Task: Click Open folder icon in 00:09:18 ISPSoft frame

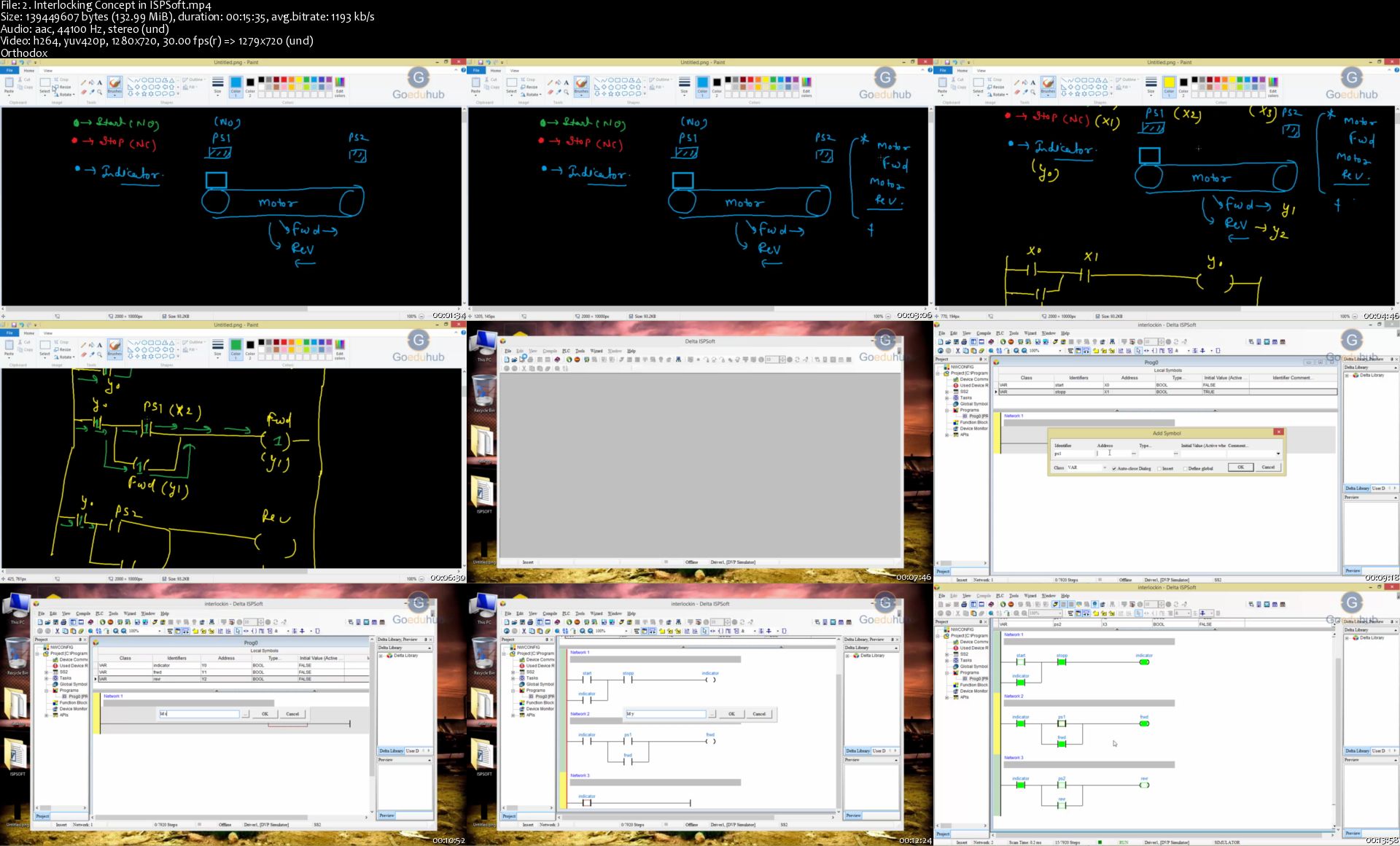Action: point(949,341)
